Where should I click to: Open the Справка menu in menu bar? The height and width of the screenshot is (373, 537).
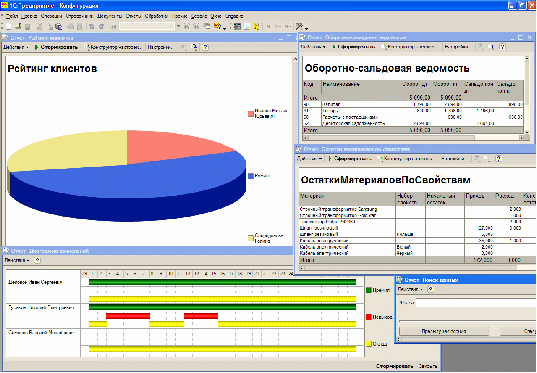click(234, 16)
